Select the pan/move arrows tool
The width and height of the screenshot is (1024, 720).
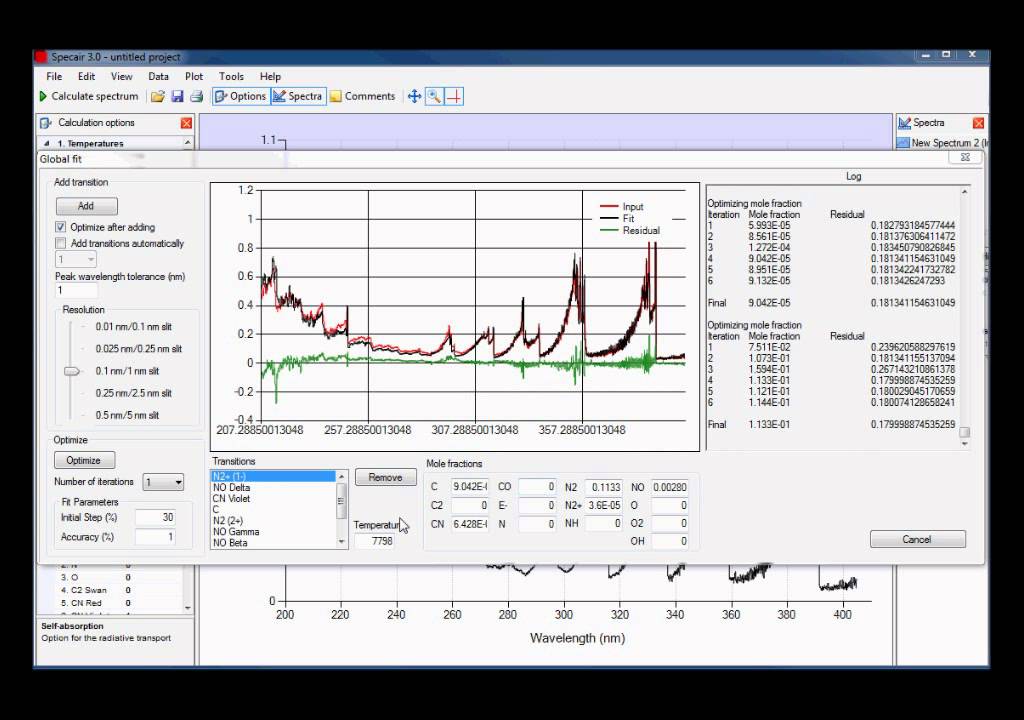tap(414, 97)
